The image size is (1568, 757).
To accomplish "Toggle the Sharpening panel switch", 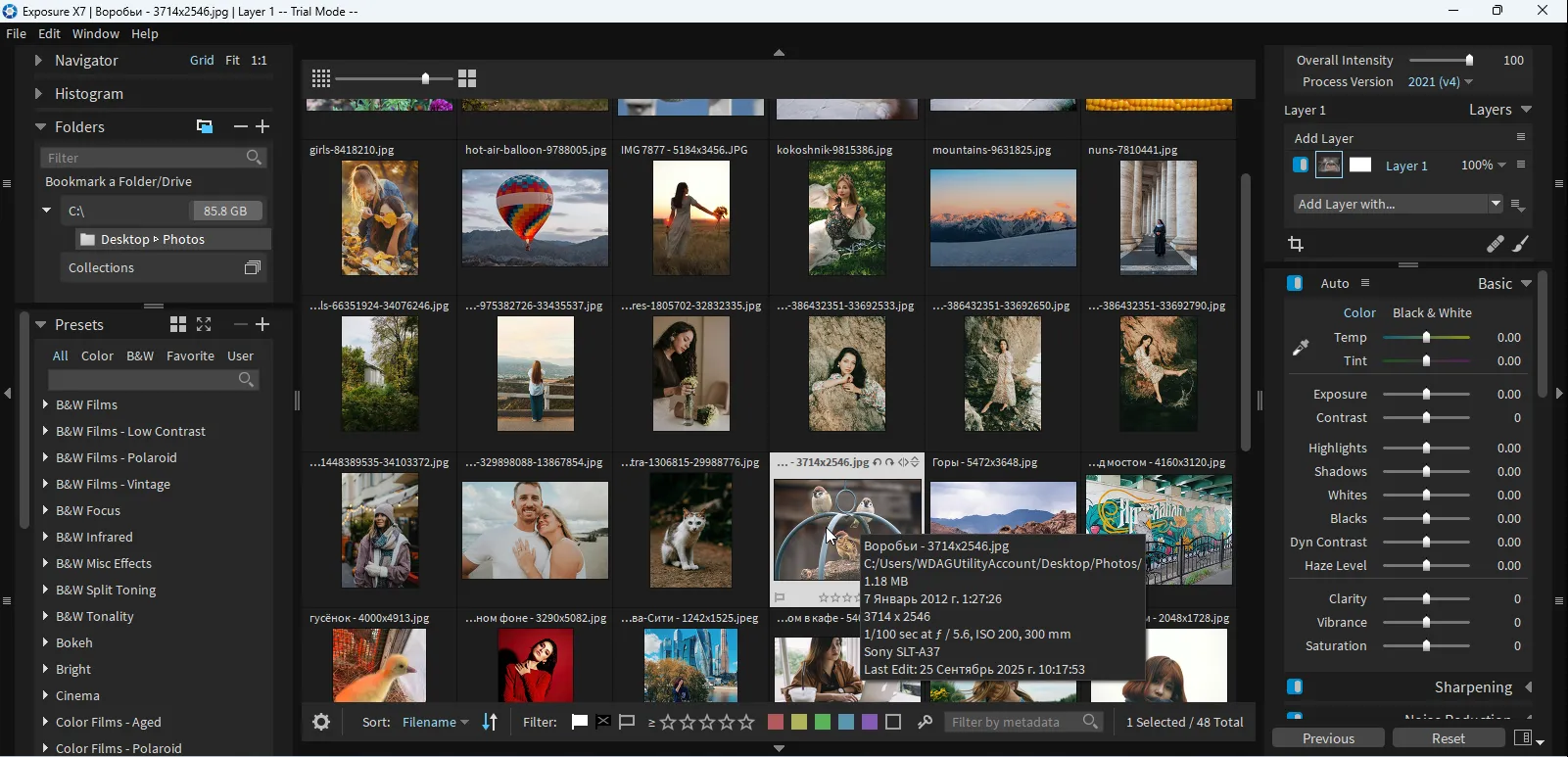I will pyautogui.click(x=1295, y=686).
